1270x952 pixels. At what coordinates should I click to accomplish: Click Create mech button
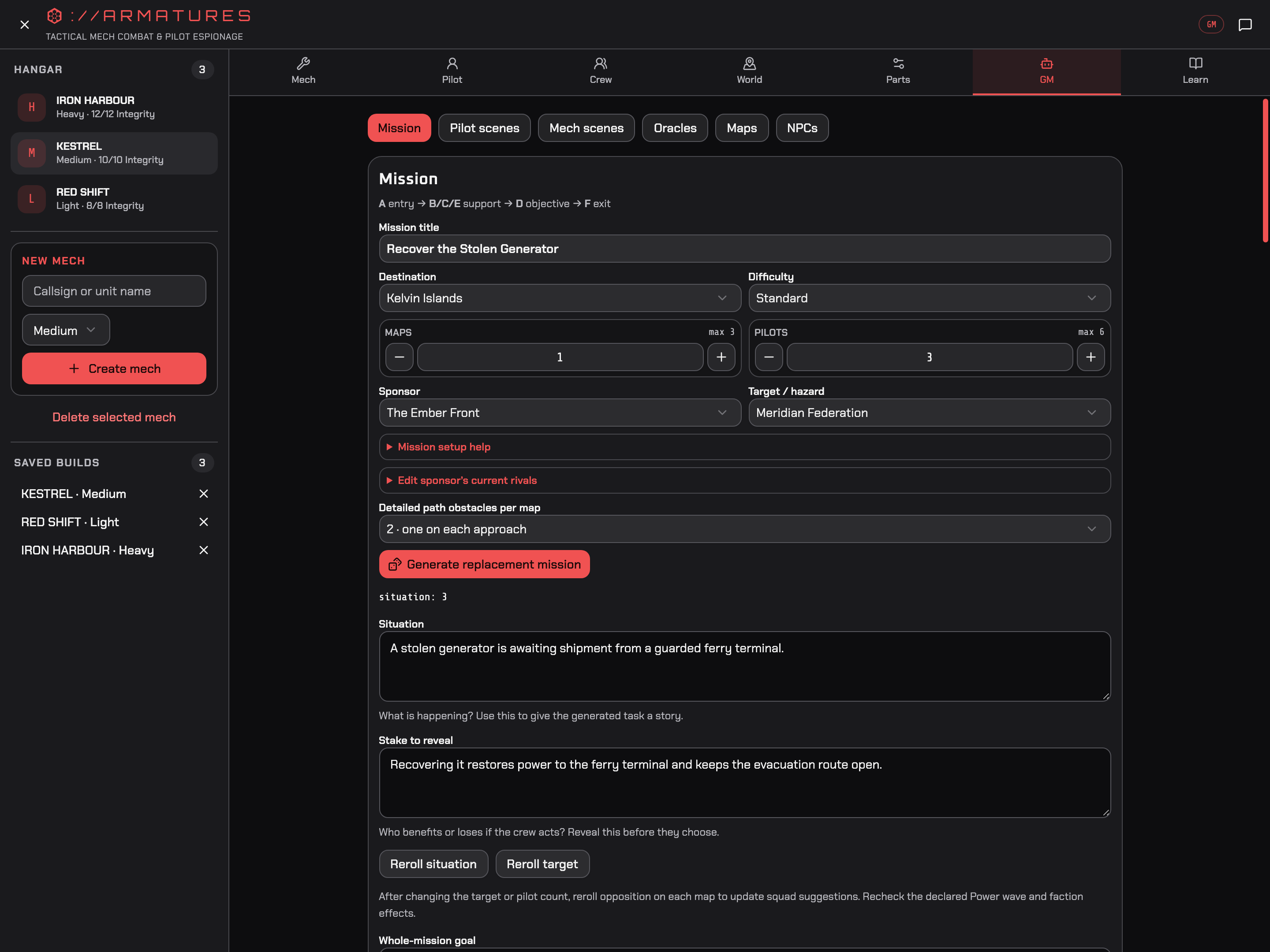click(114, 368)
